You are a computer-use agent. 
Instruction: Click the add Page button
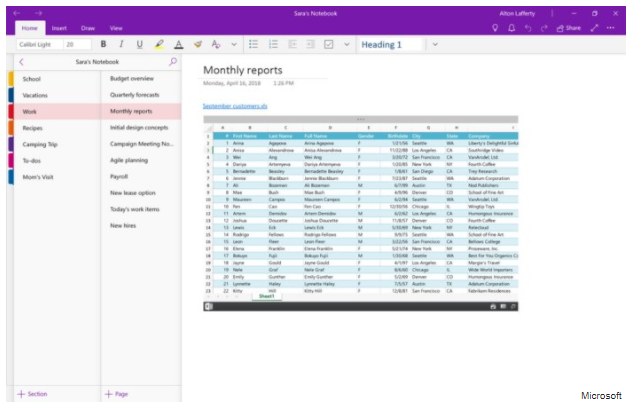[x=116, y=394]
